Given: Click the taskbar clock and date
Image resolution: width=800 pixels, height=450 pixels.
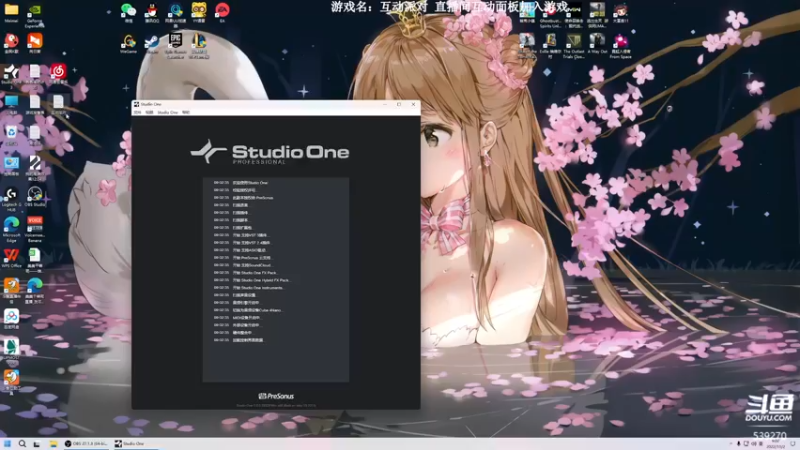Looking at the screenshot, I should (776, 444).
